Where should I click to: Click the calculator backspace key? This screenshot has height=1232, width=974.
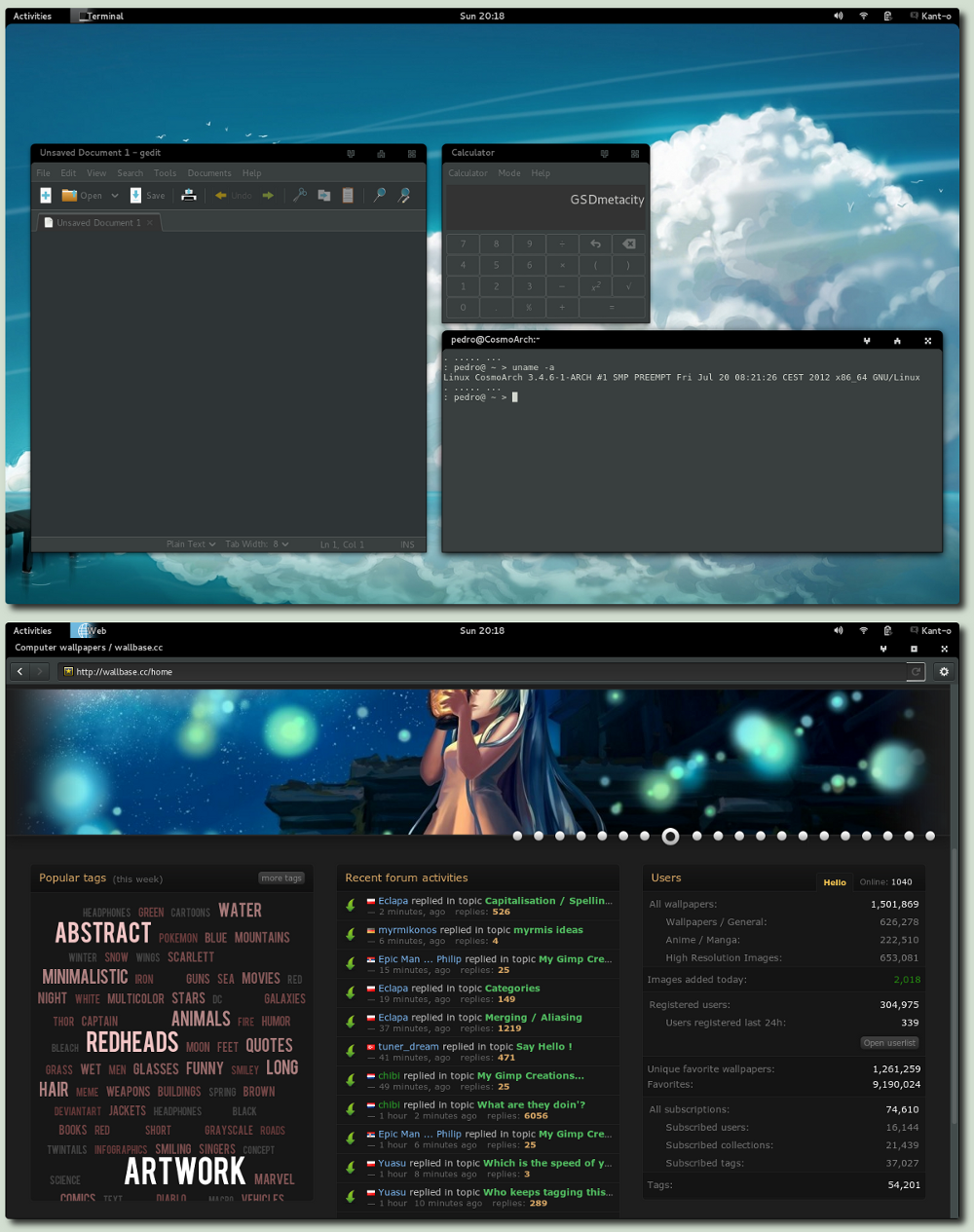pos(628,244)
